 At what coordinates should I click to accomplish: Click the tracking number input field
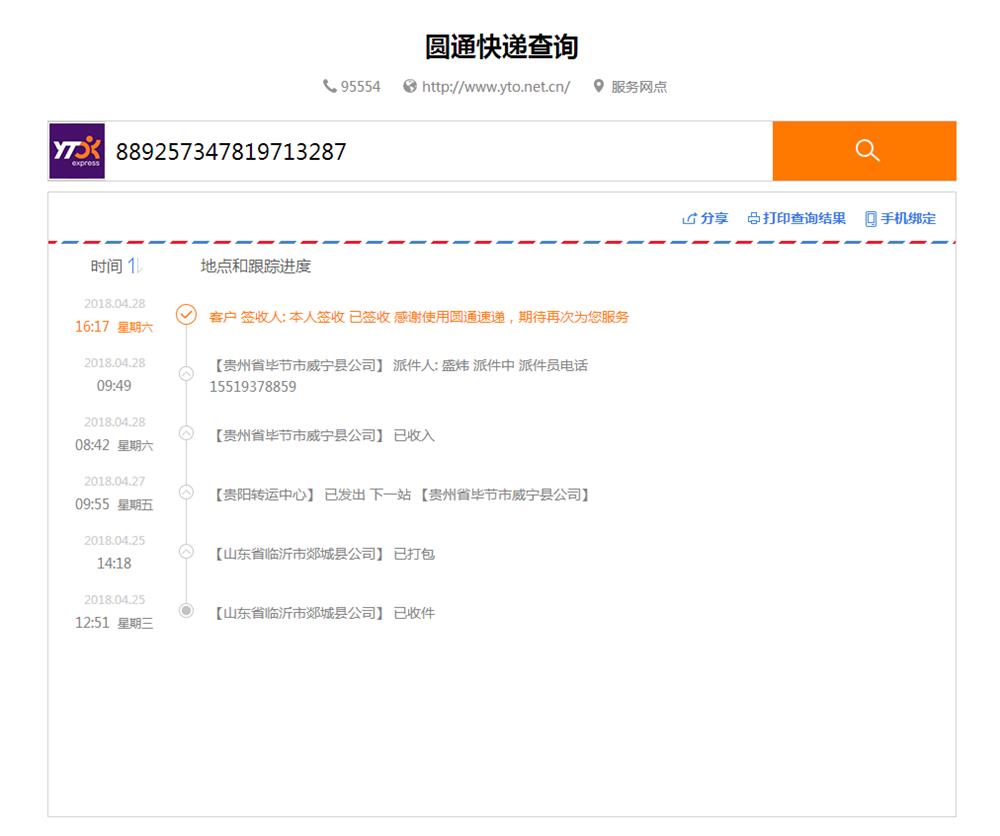point(439,151)
